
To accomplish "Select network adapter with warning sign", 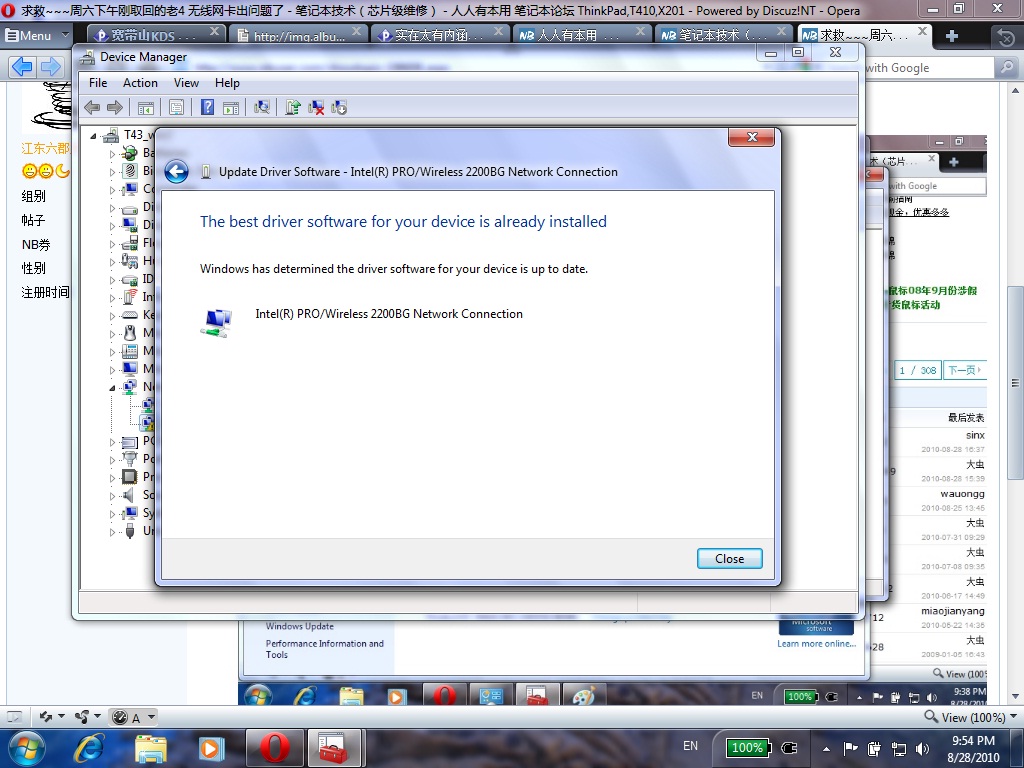I will pos(148,423).
